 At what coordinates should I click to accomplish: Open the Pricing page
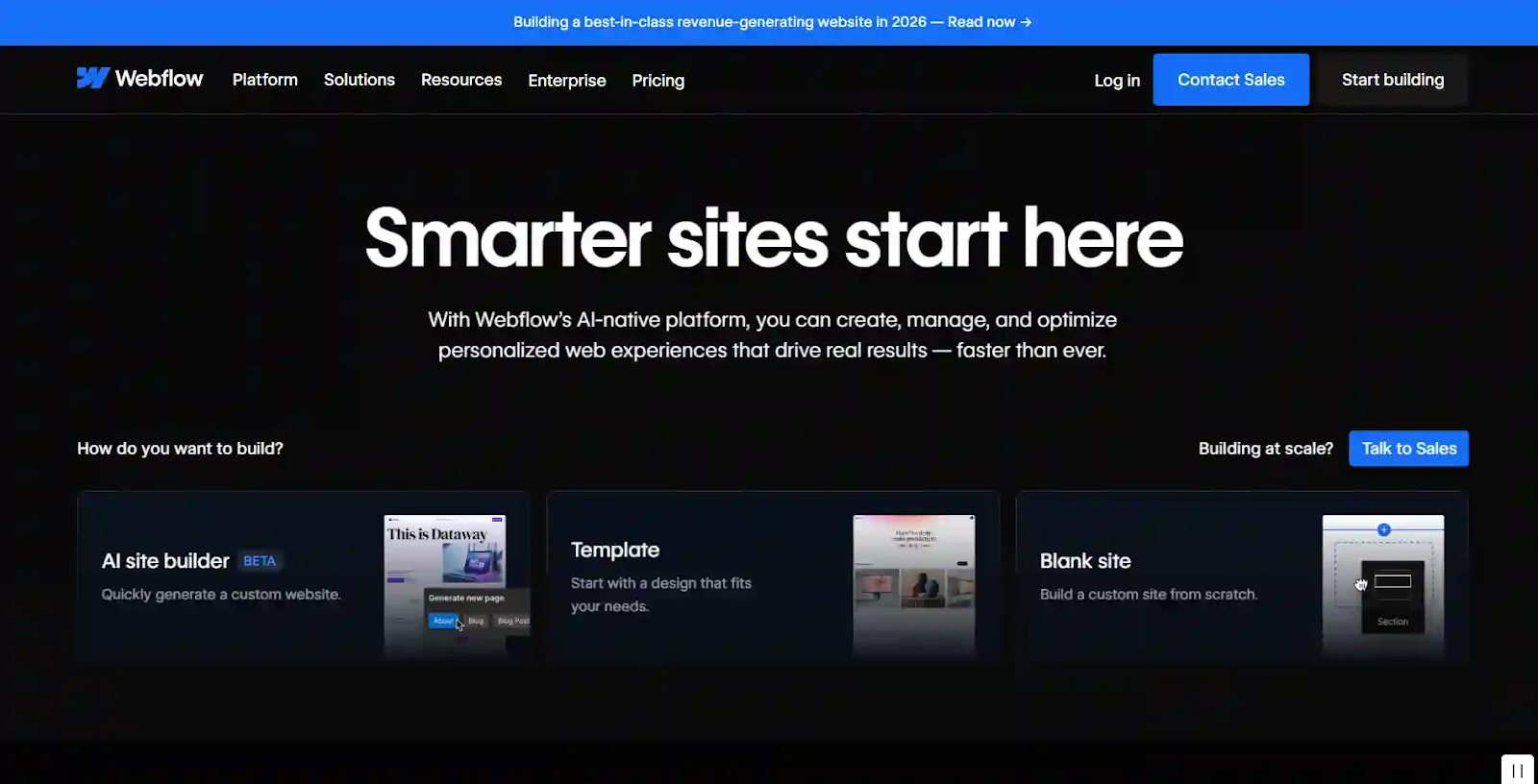click(658, 81)
